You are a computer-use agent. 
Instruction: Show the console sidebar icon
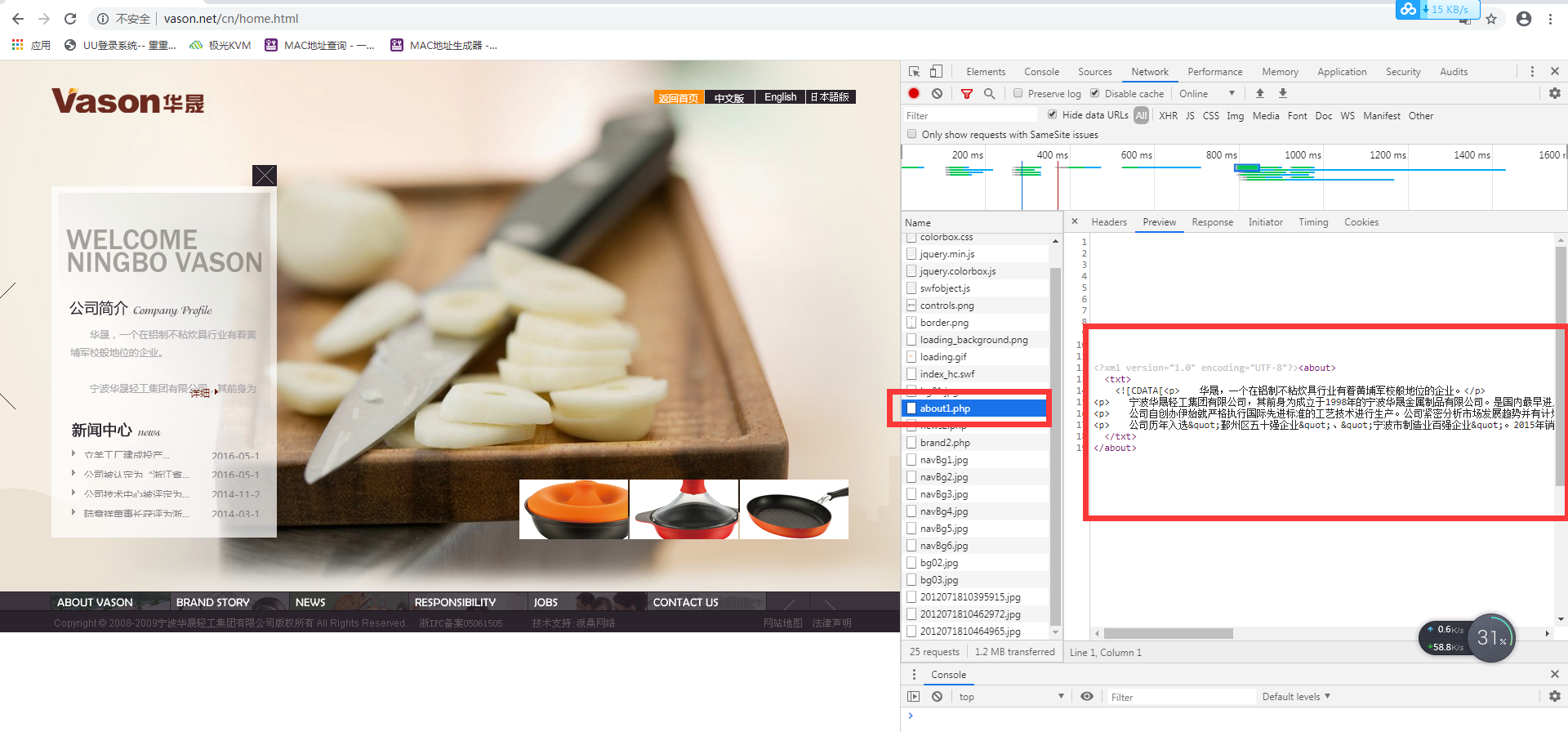click(914, 697)
